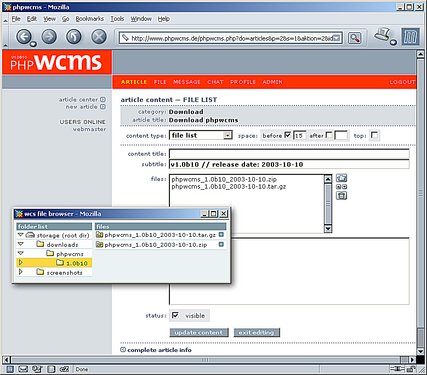Click the LOGOUT link
Image resolution: width=427 pixels, height=375 pixels.
tap(402, 82)
